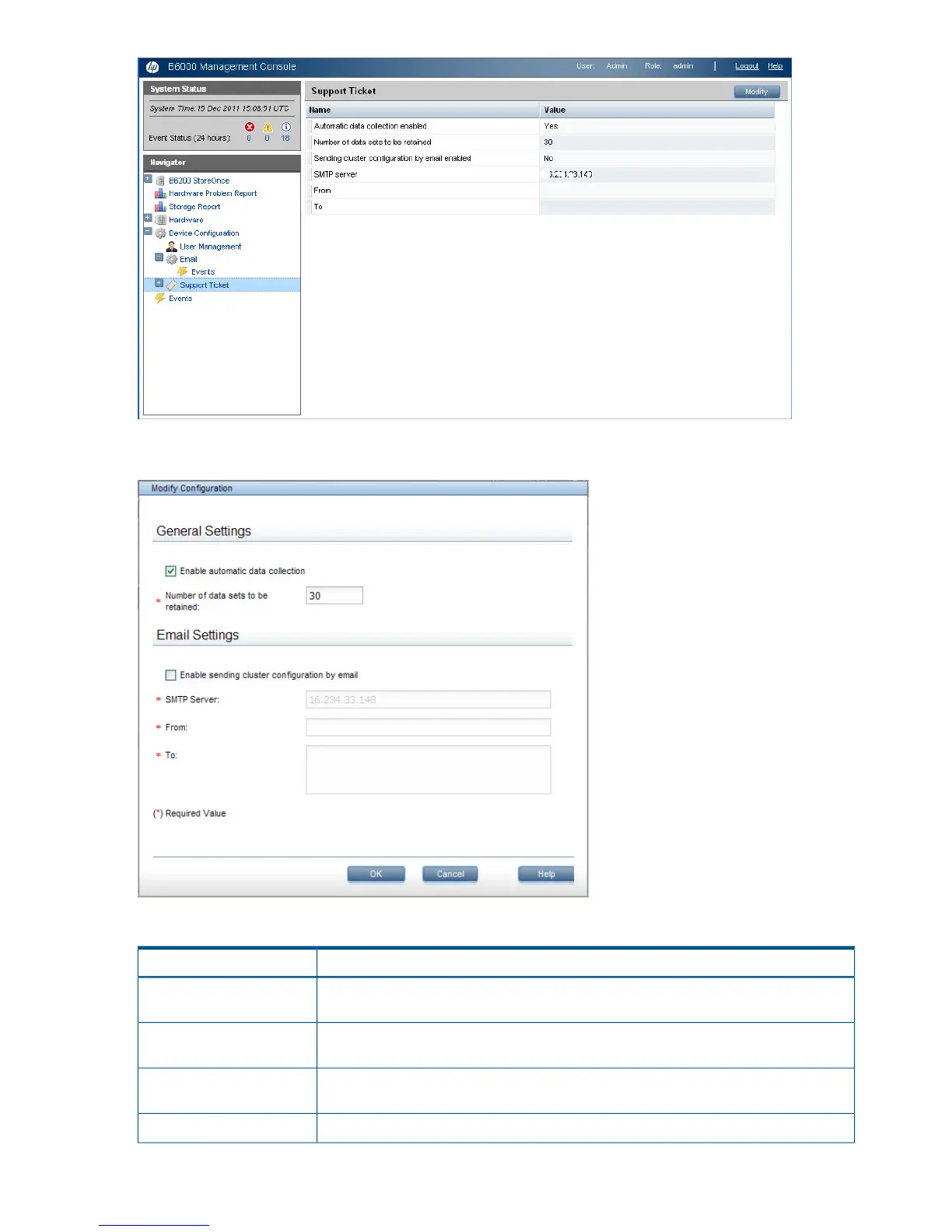Image resolution: width=952 pixels, height=1232 pixels.
Task: Select Number of data sets to be retained row
Action: tap(541, 142)
